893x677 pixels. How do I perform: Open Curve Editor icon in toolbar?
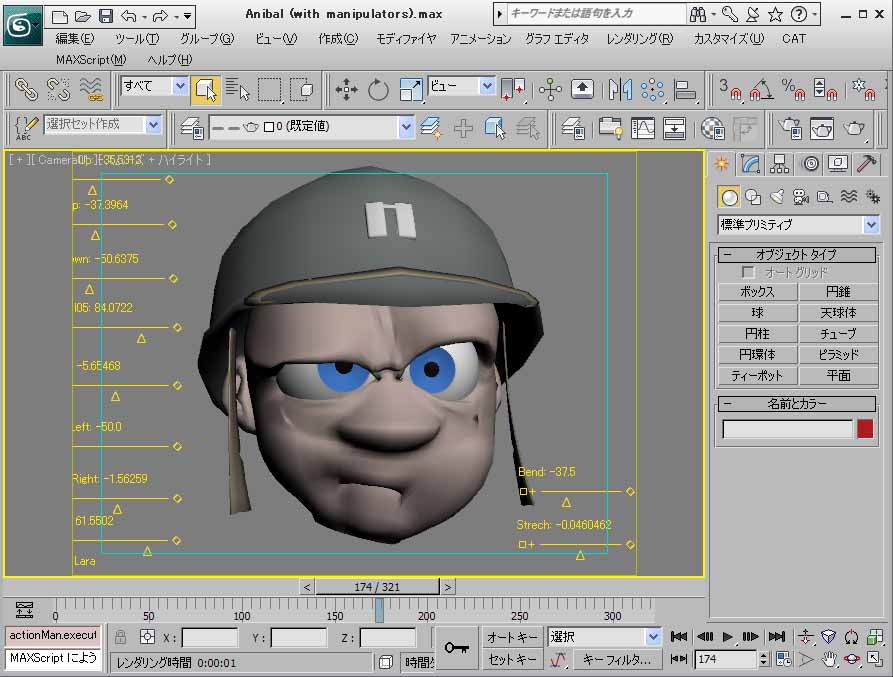[x=643, y=128]
